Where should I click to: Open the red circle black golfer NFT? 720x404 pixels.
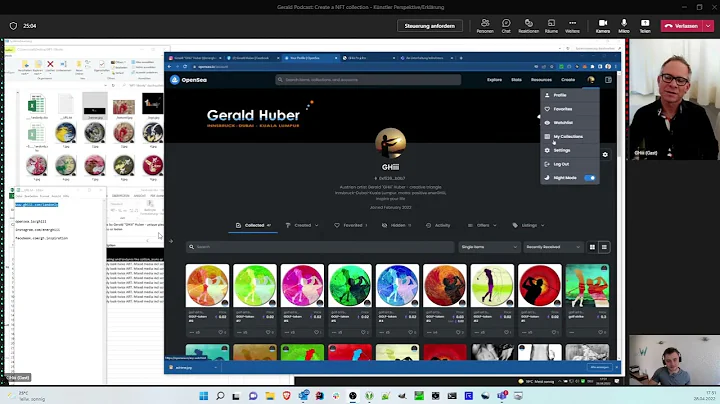pos(540,286)
